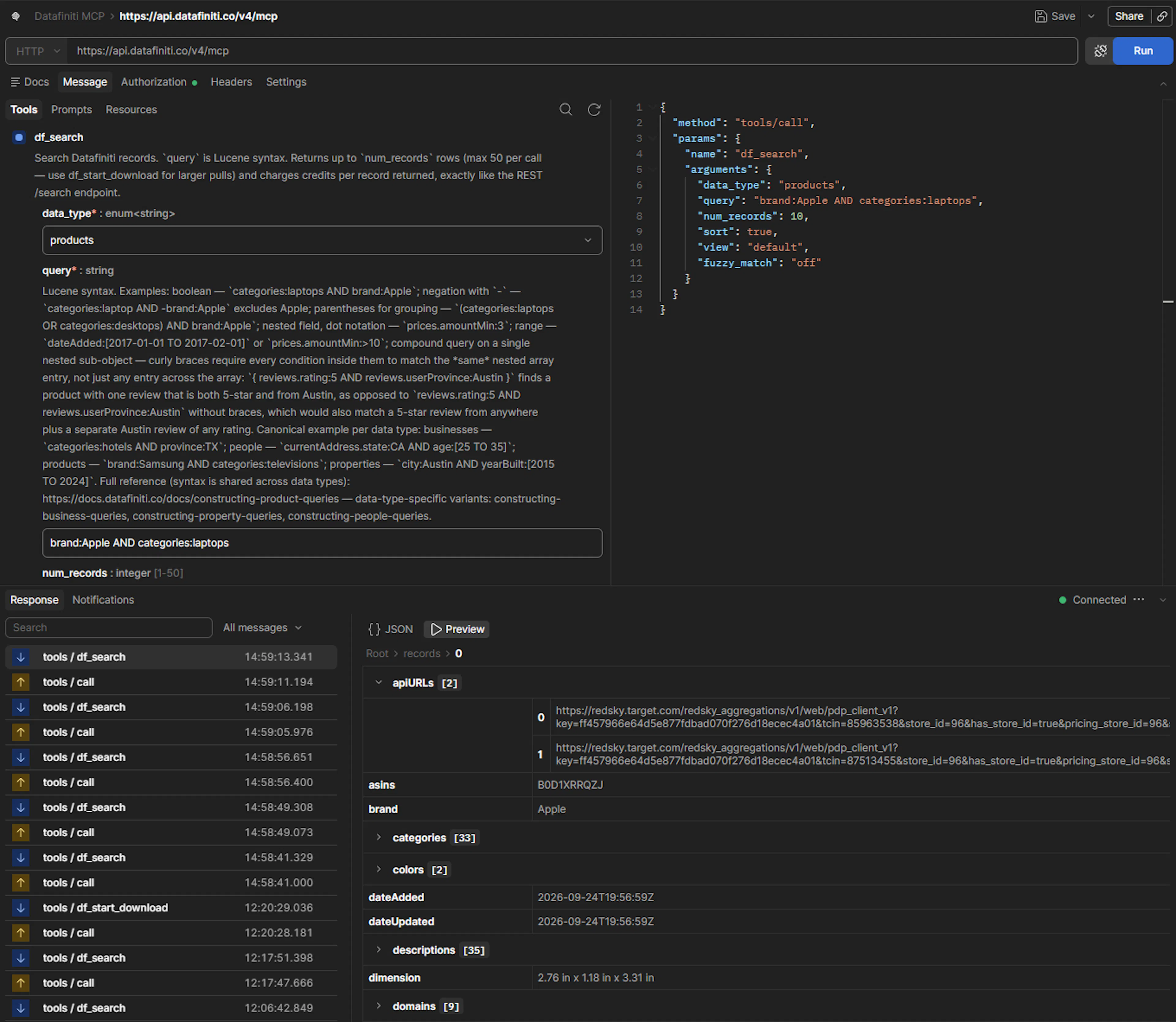
Task: Click the asins value B0D1XRRQZJ
Action: (570, 785)
